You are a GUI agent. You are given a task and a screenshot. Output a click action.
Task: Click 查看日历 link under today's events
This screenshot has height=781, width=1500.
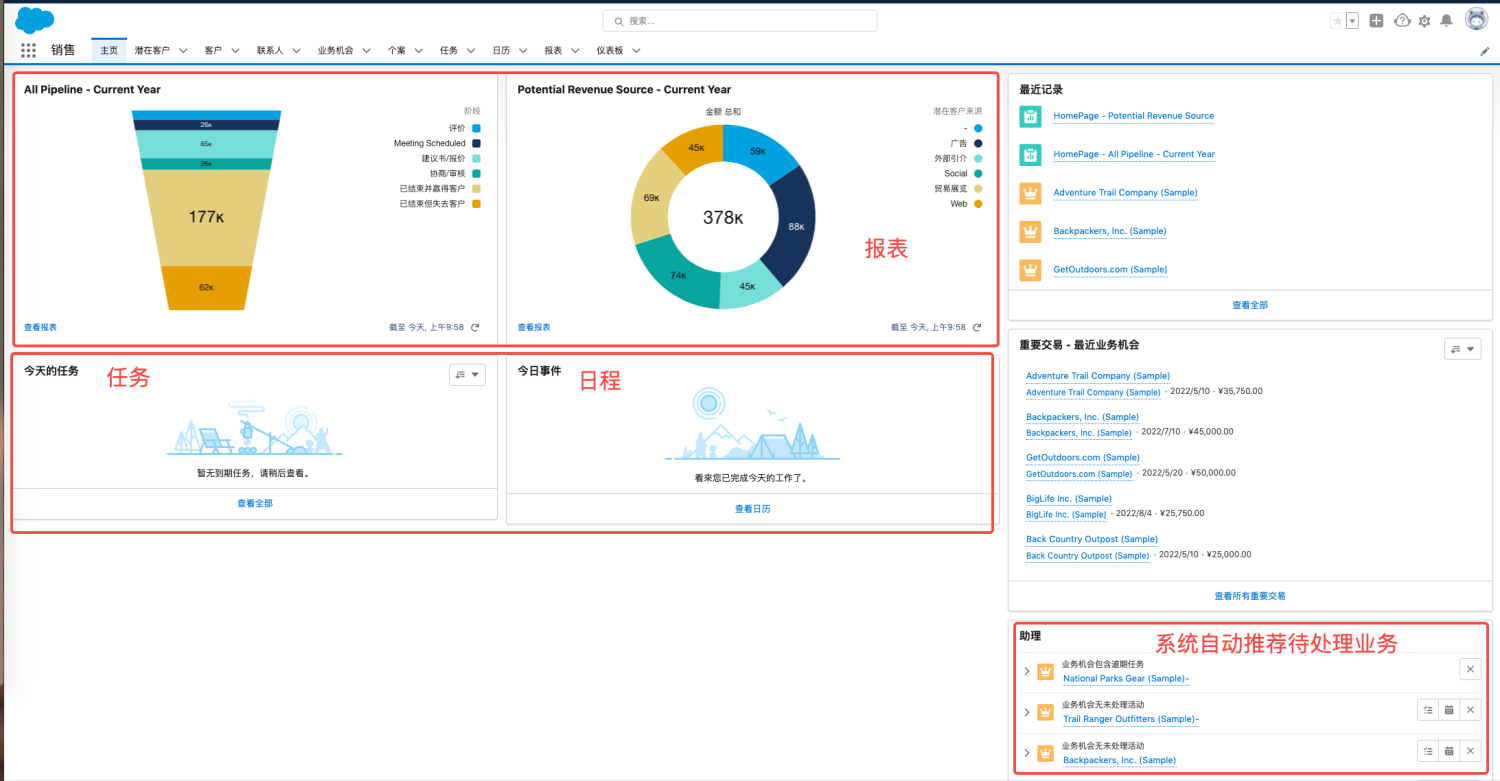click(752, 509)
